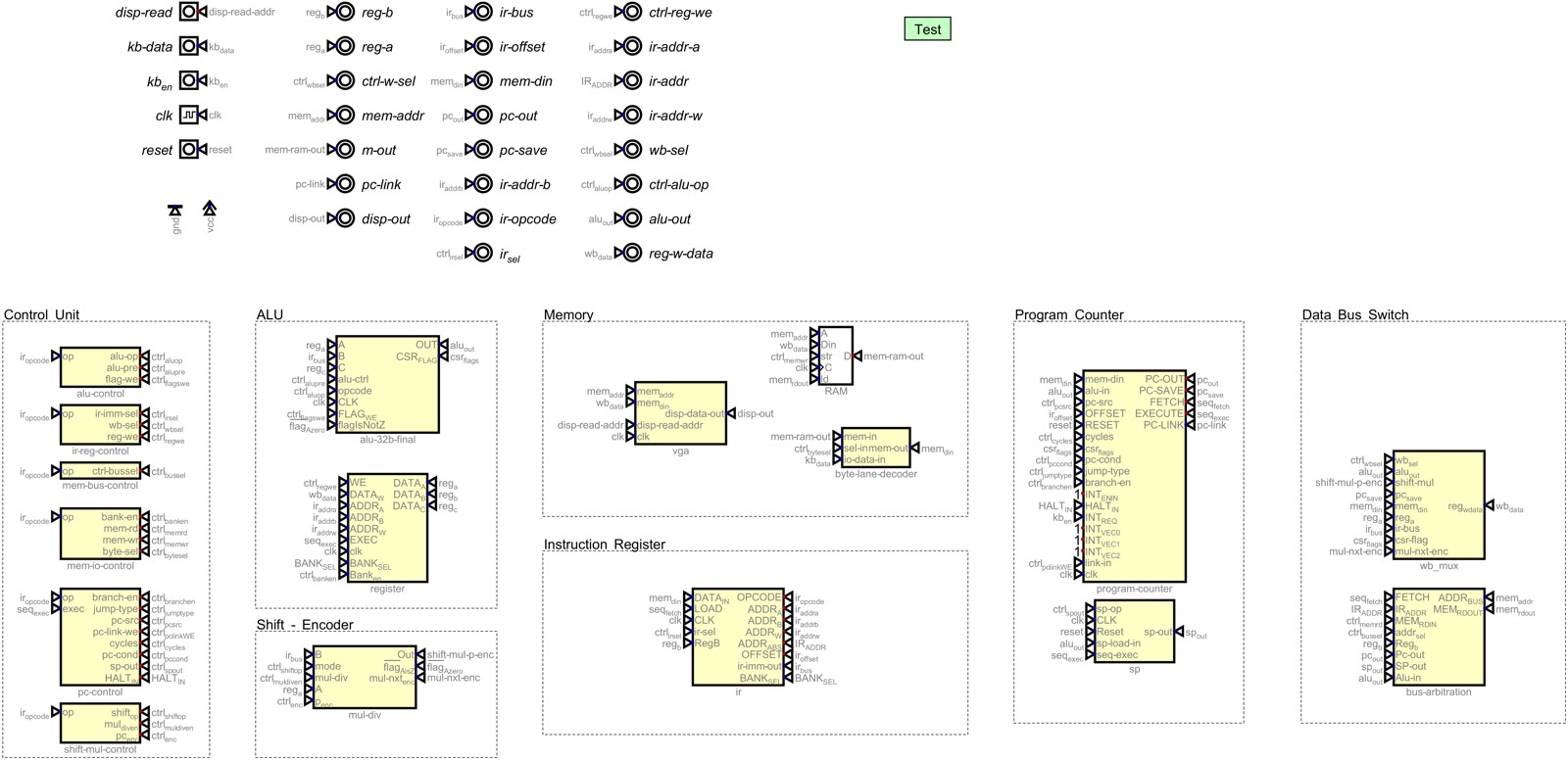The image size is (1568, 760).
Task: Select the ir-addr output probe
Action: [x=633, y=81]
